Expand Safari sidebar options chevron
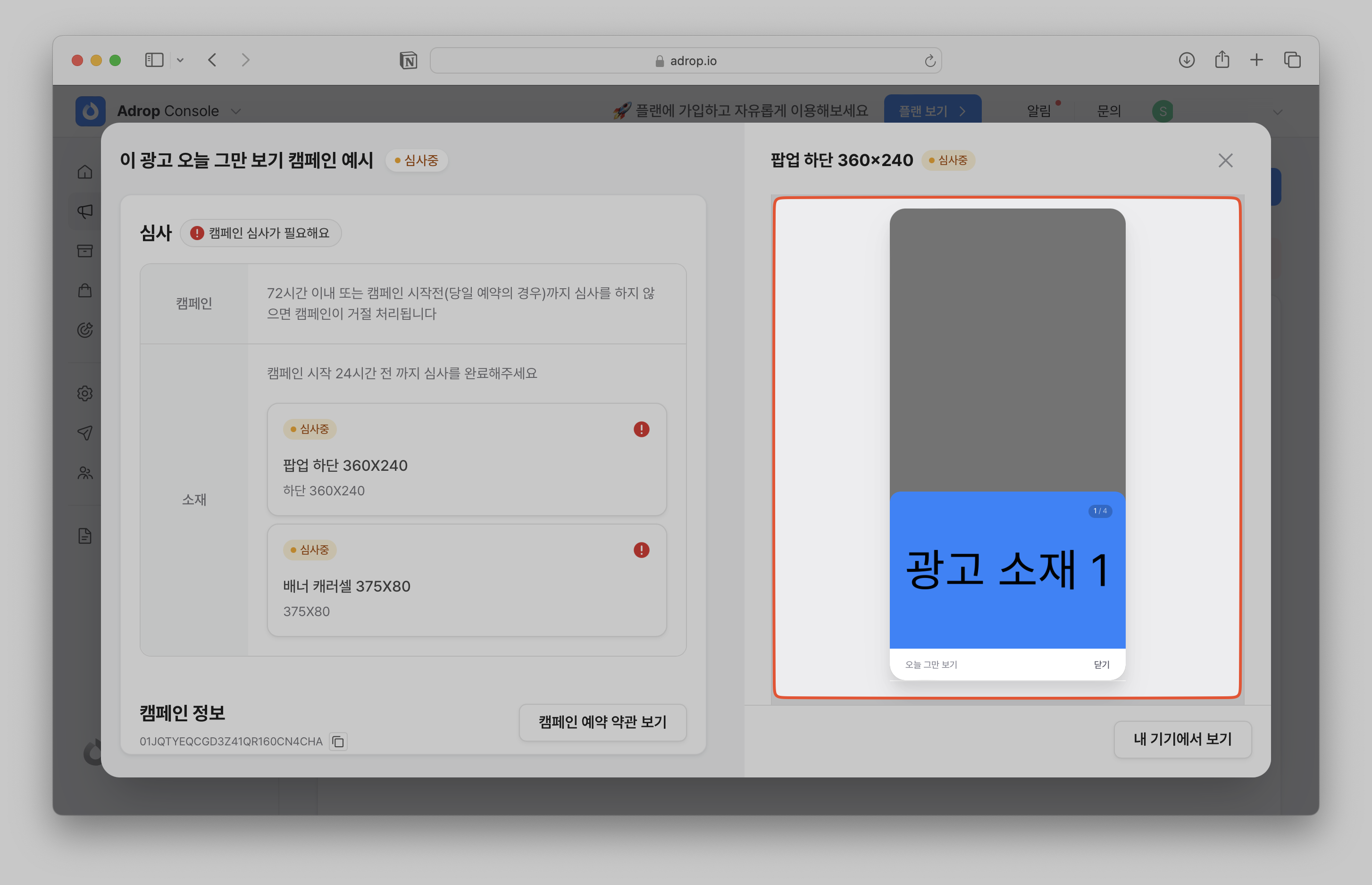Image resolution: width=1372 pixels, height=885 pixels. [x=180, y=60]
